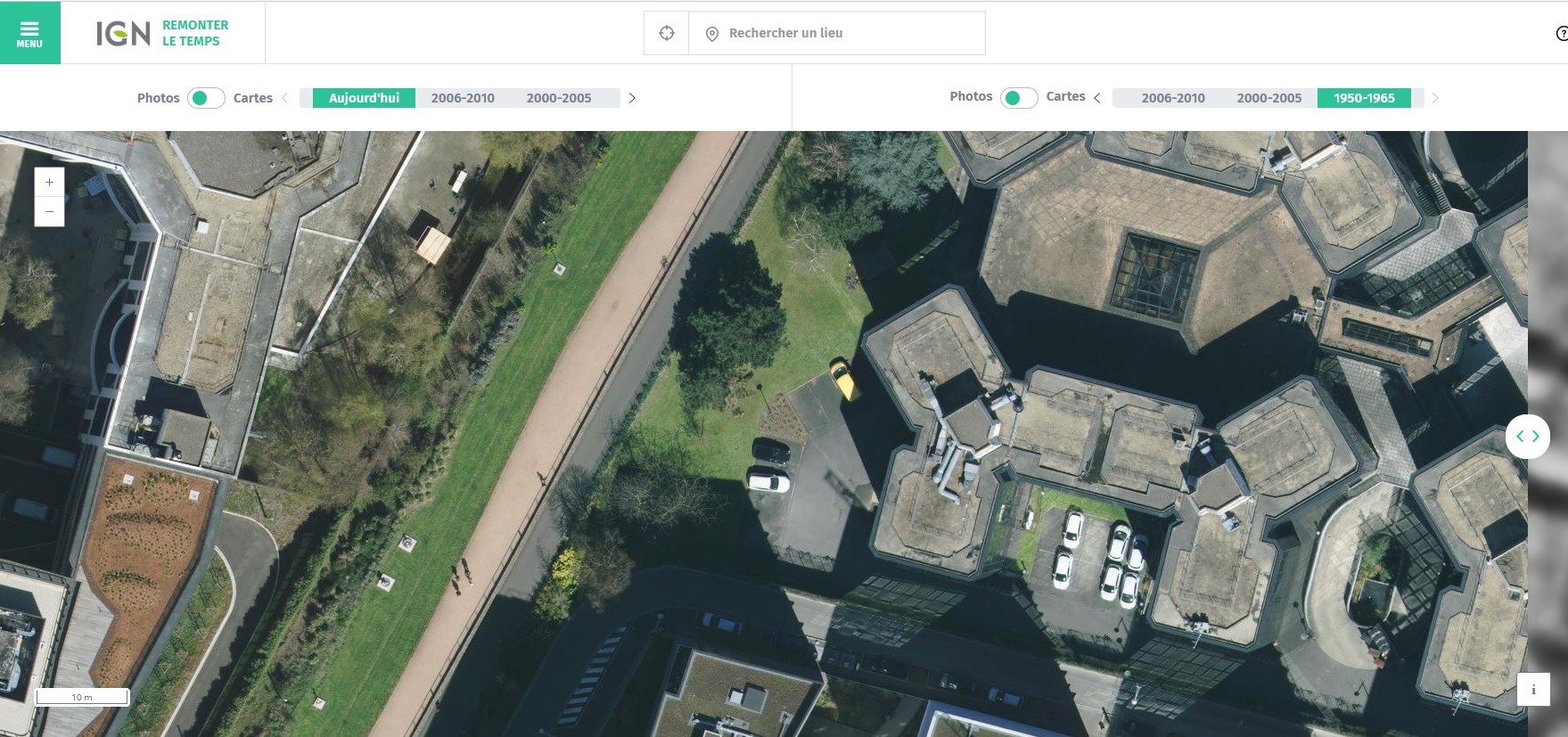Screen dimensions: 1568x737
Task: Open the help question mark icon
Action: (1562, 34)
